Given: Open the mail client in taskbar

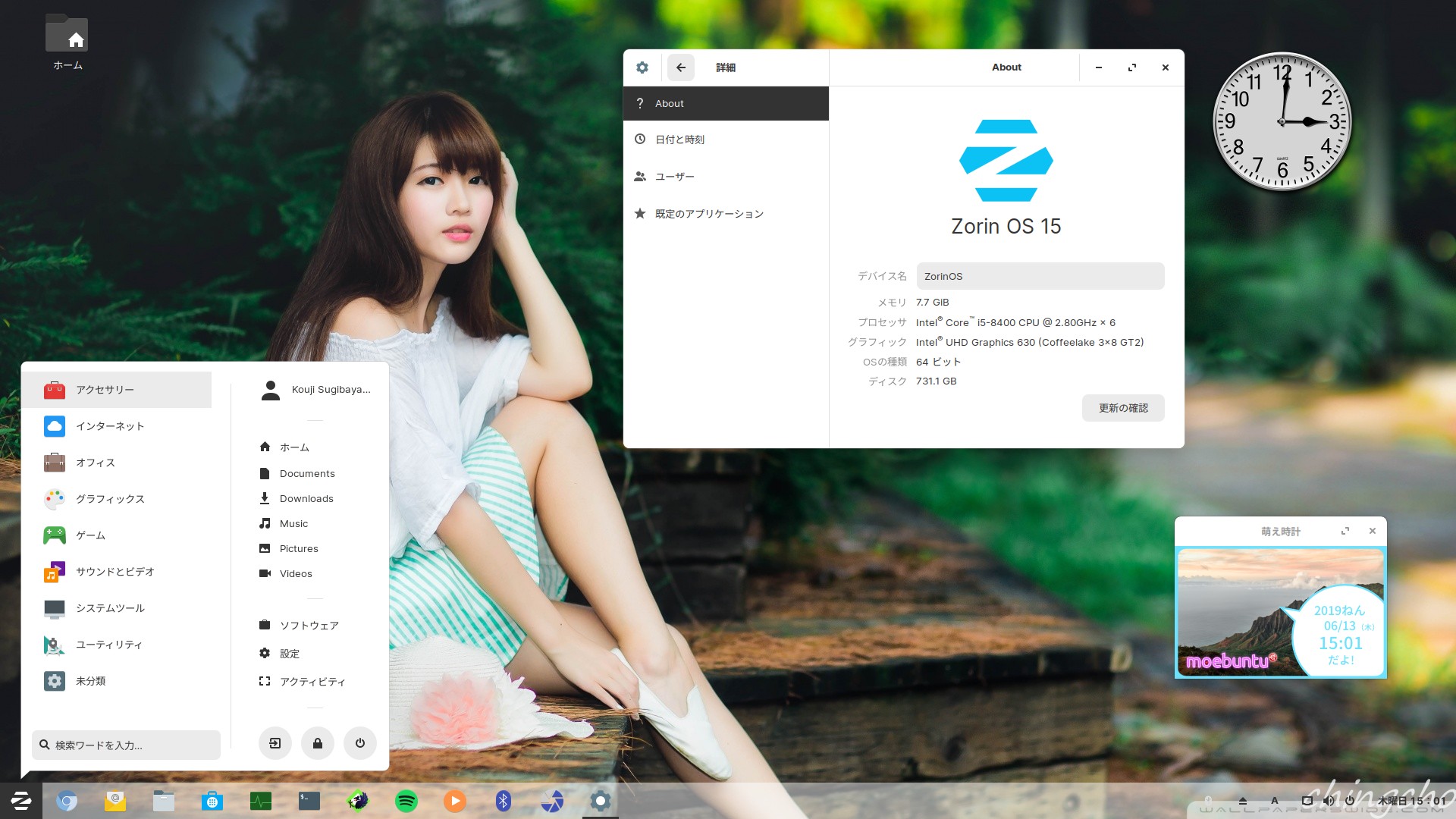Looking at the screenshot, I should point(115,801).
